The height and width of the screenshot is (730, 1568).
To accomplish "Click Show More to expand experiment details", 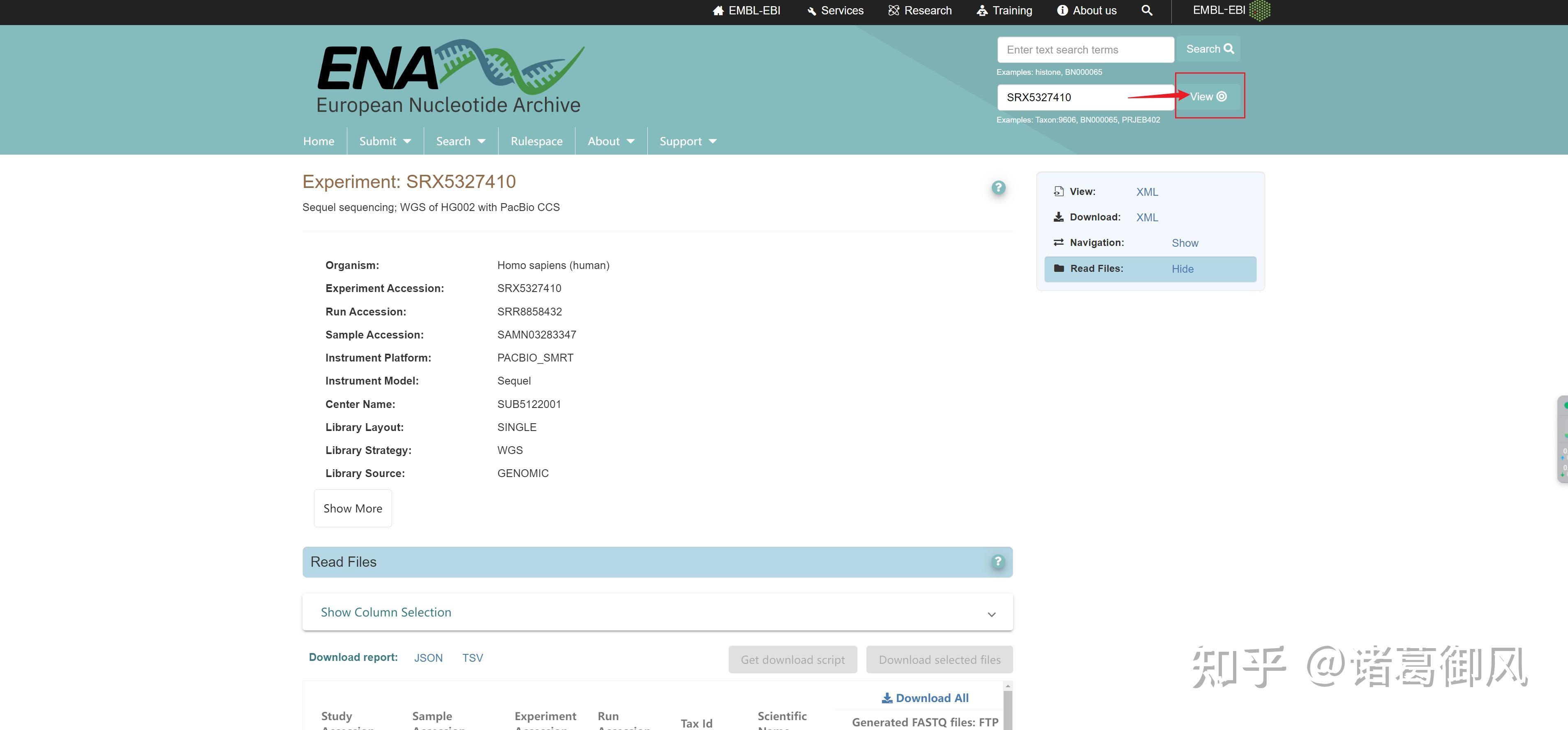I will tap(352, 508).
